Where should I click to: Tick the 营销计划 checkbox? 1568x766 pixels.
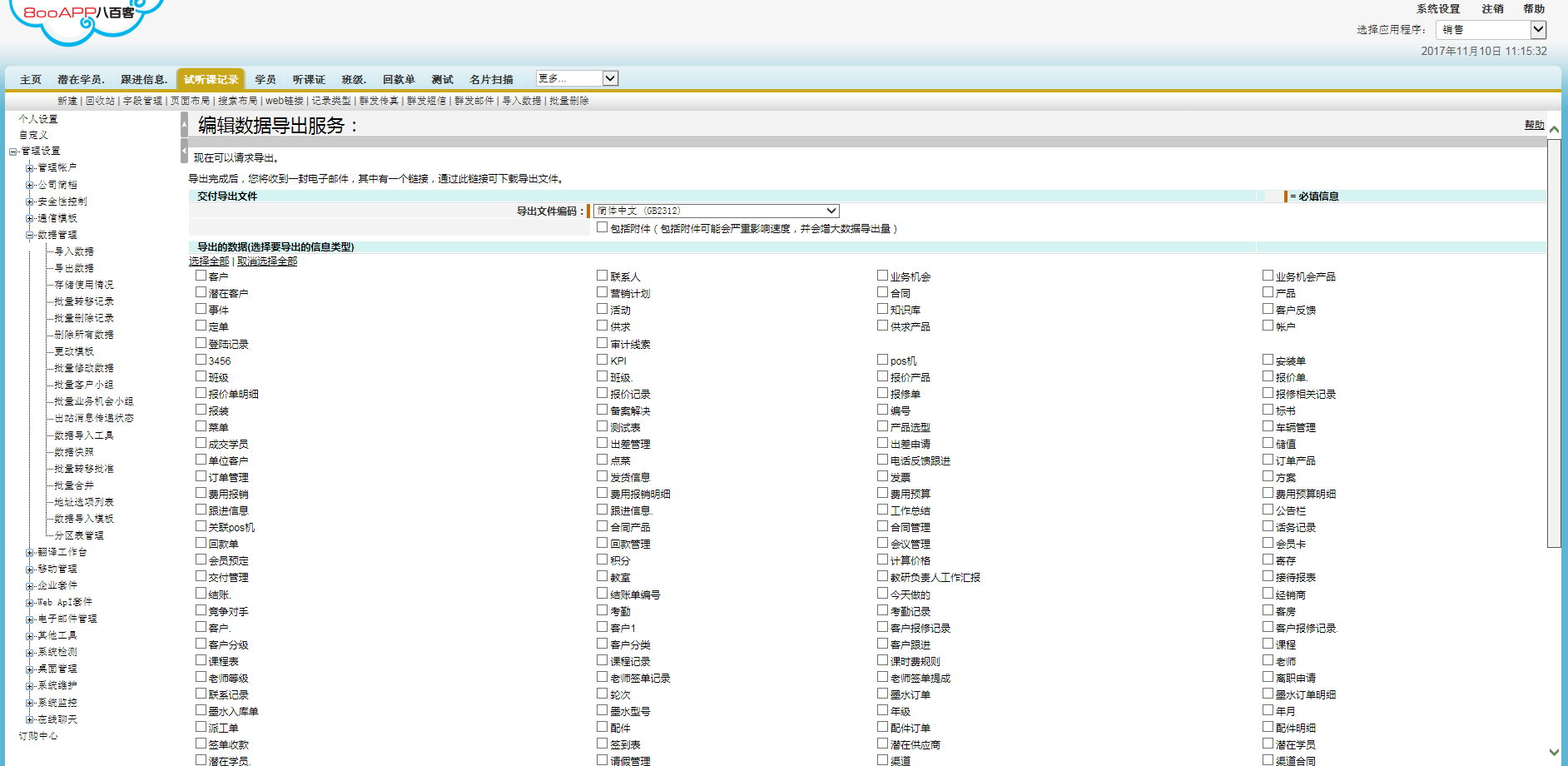(602, 292)
